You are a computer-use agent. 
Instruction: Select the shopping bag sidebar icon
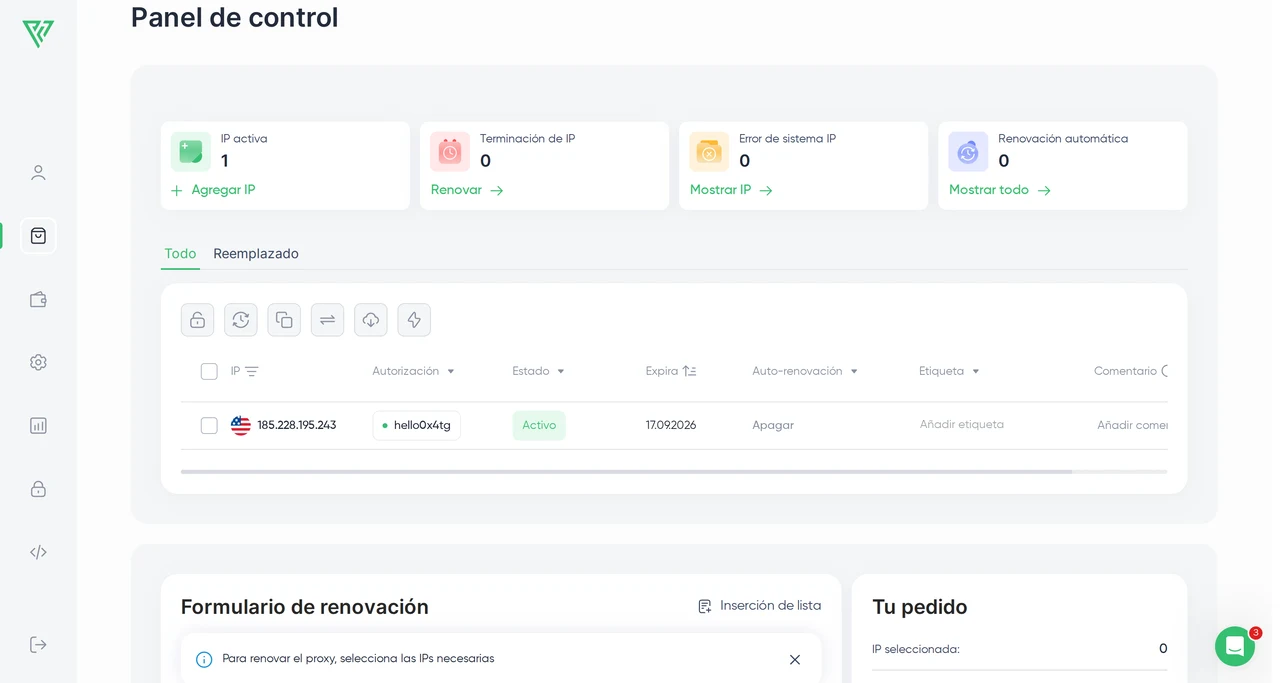[38, 236]
